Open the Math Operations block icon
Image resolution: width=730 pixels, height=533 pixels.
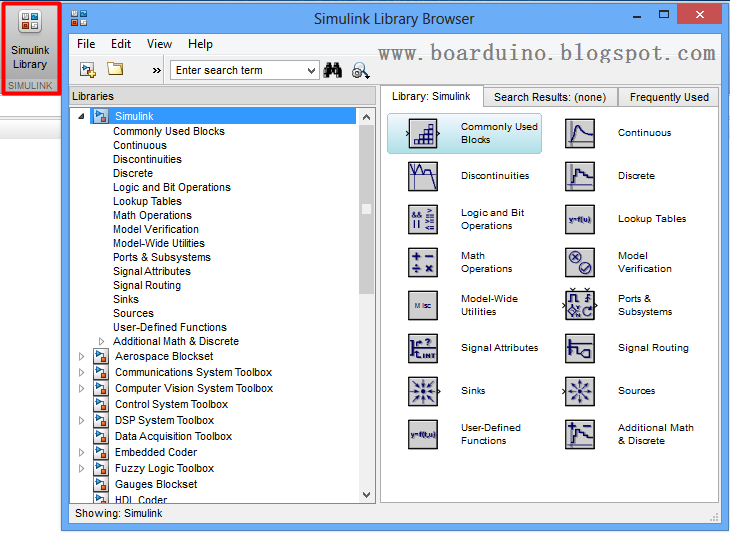(x=423, y=263)
